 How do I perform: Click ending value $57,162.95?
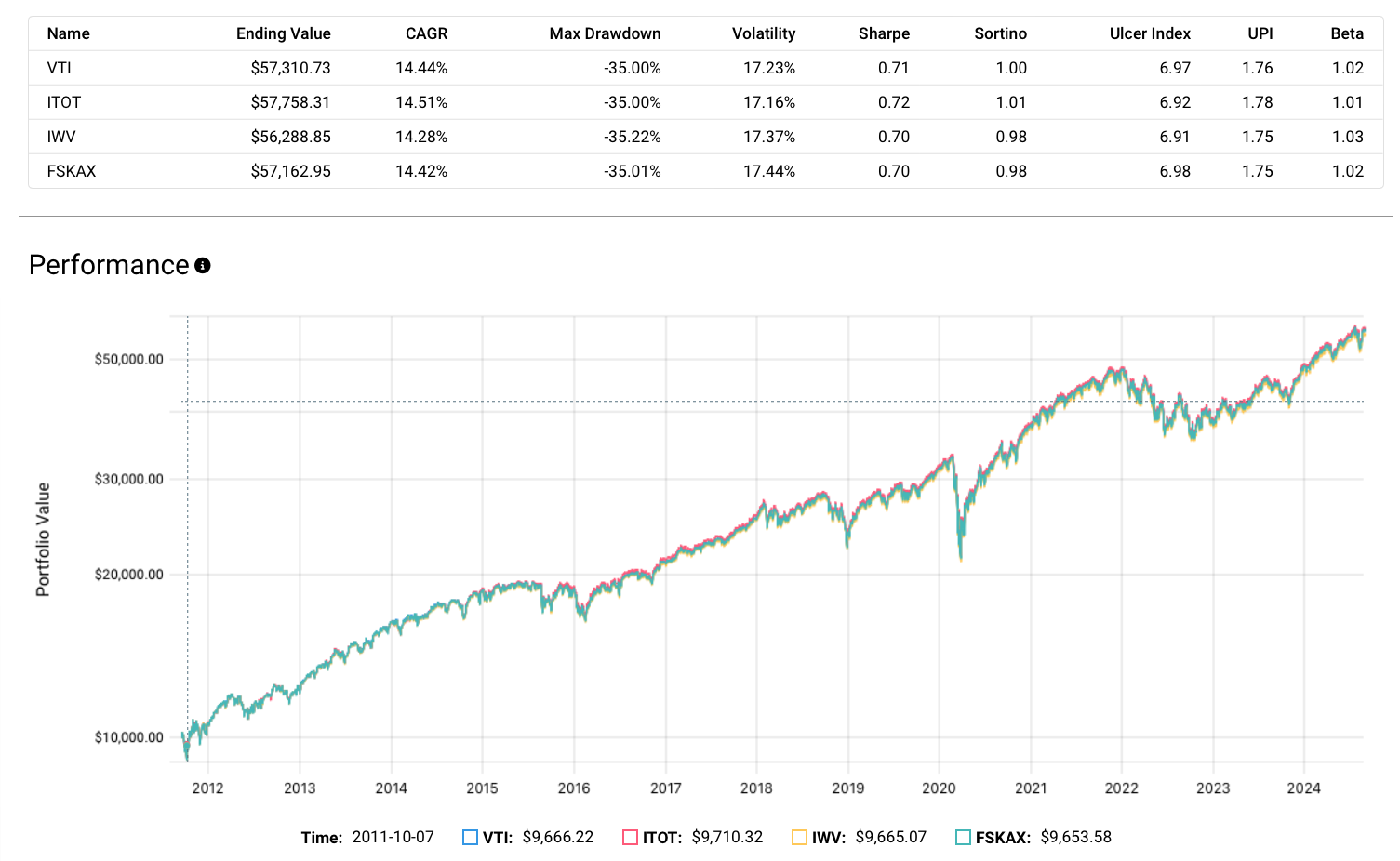(x=291, y=171)
